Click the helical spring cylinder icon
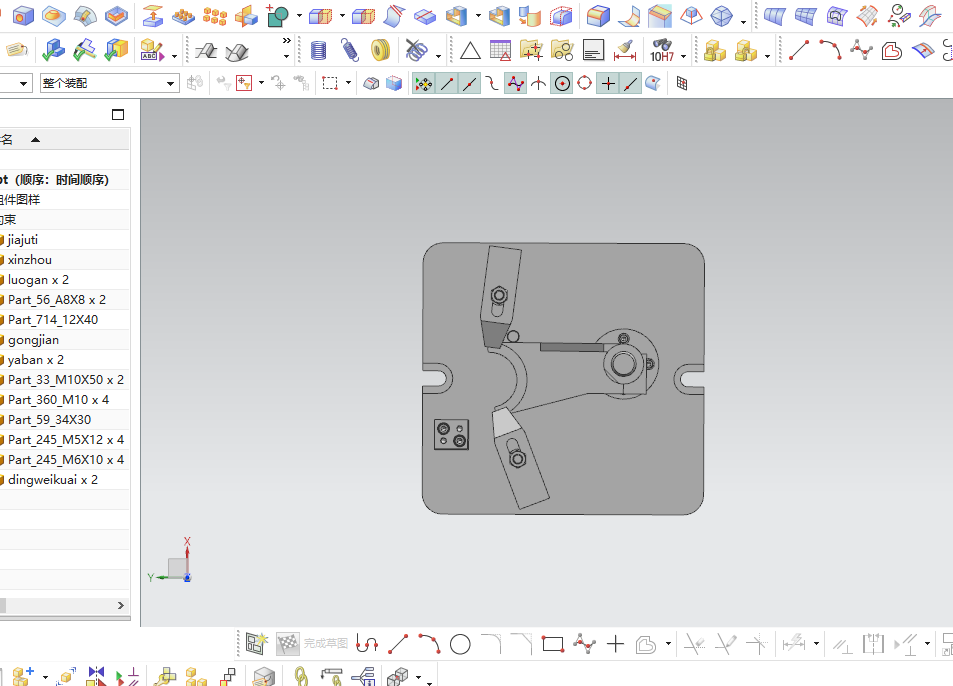This screenshot has width=953, height=686. pyautogui.click(x=318, y=50)
